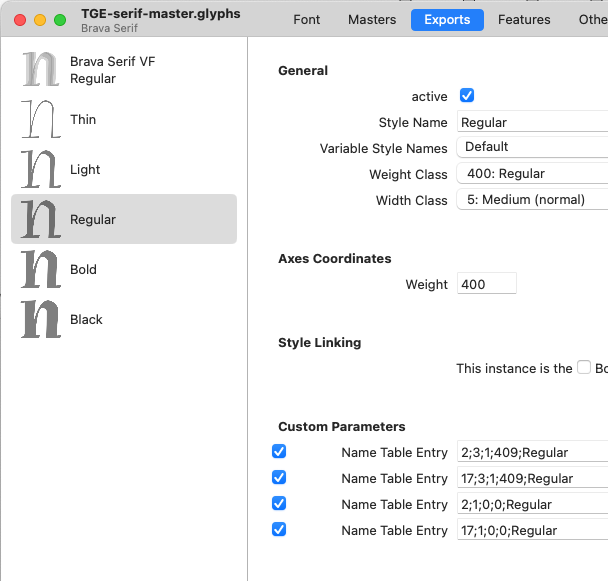Uncheck the active checkbox

[466, 96]
